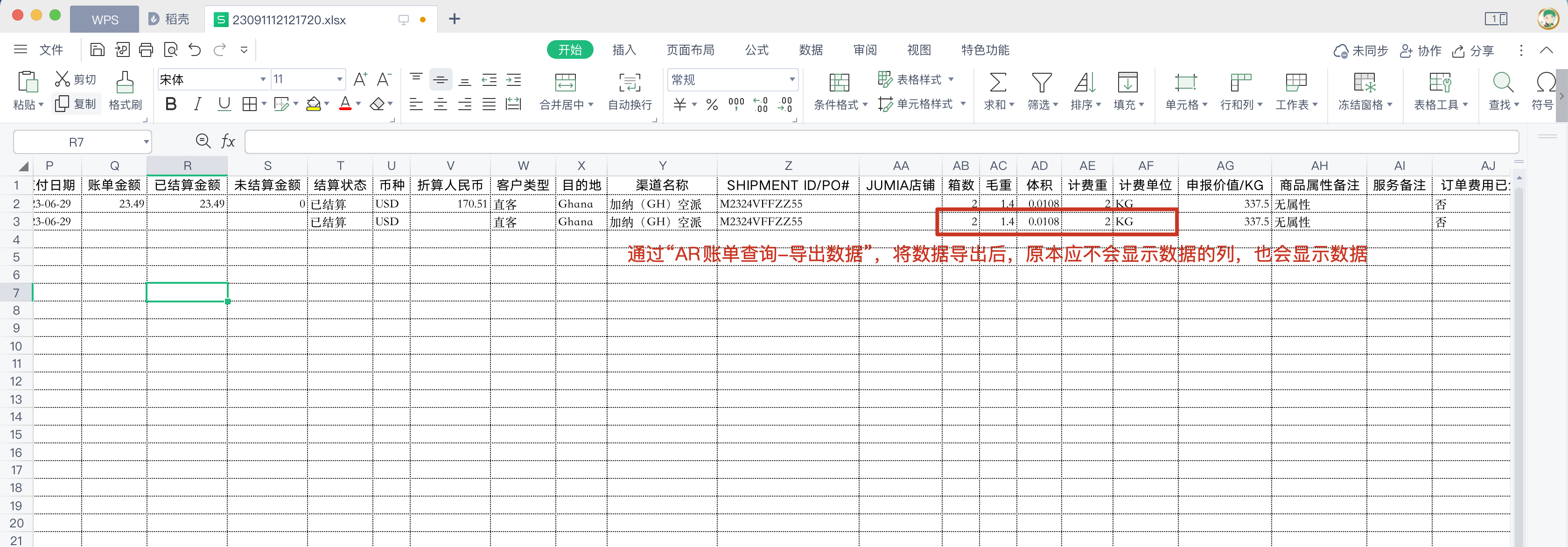Toggle Underline formatting button
The width and height of the screenshot is (1568, 547).
pyautogui.click(x=224, y=104)
